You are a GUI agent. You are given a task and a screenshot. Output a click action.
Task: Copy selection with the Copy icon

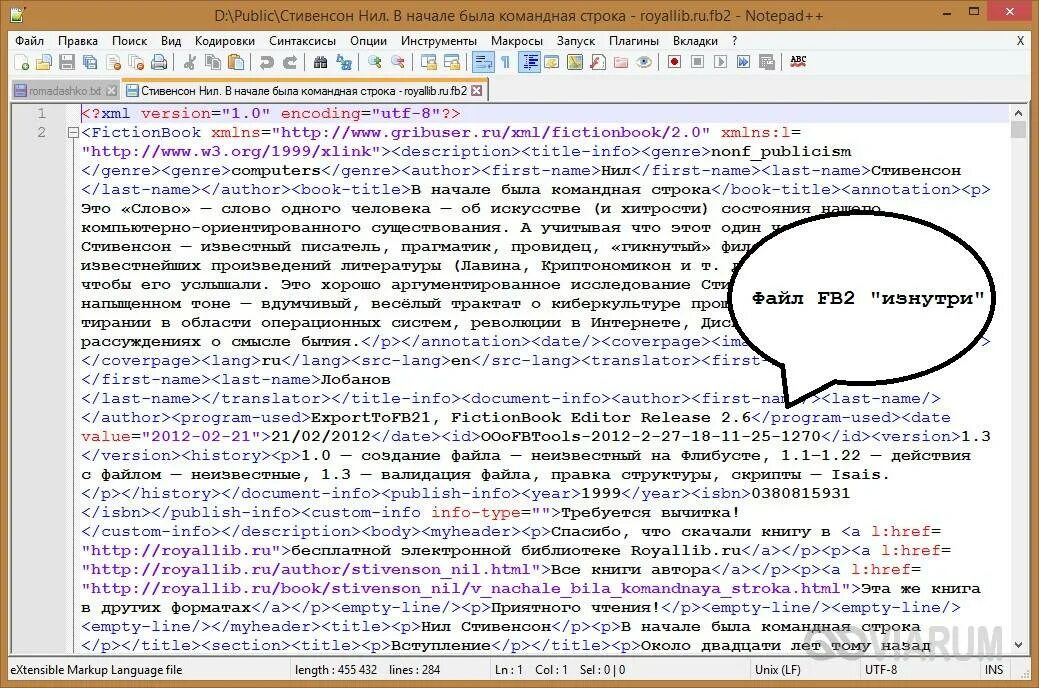coord(213,62)
